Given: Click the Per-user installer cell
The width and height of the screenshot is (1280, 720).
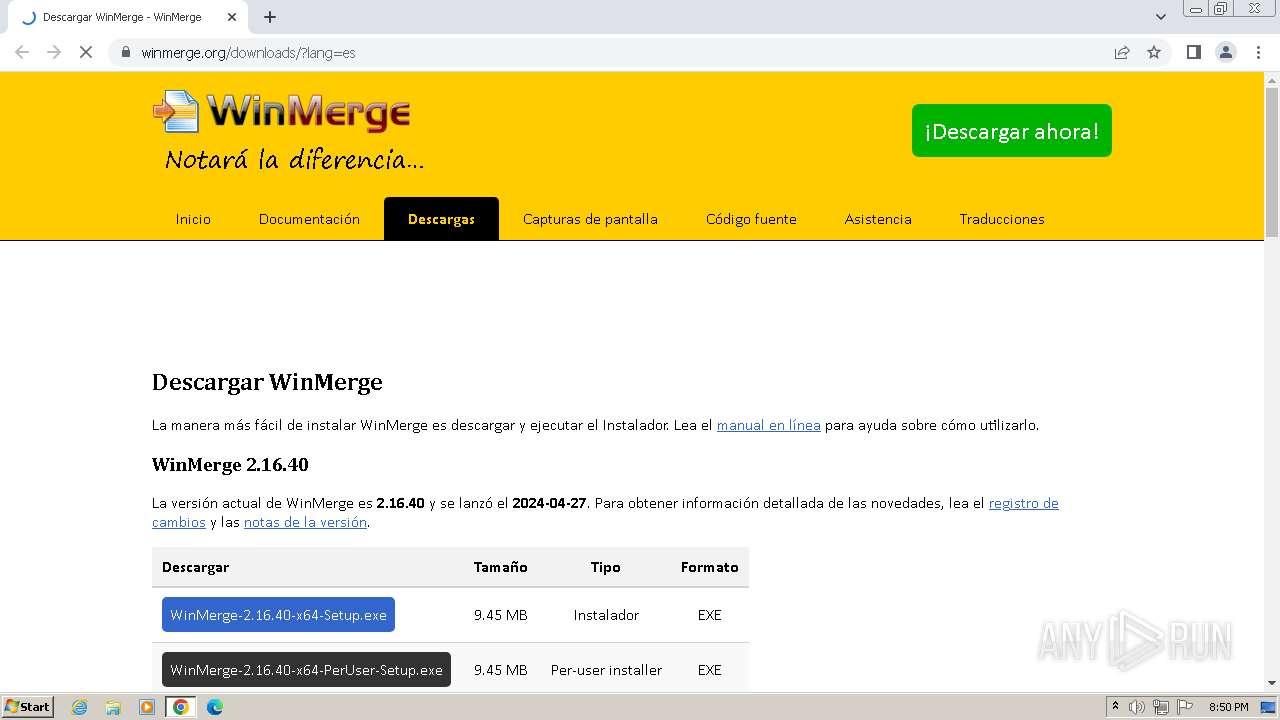Looking at the screenshot, I should pos(606,670).
